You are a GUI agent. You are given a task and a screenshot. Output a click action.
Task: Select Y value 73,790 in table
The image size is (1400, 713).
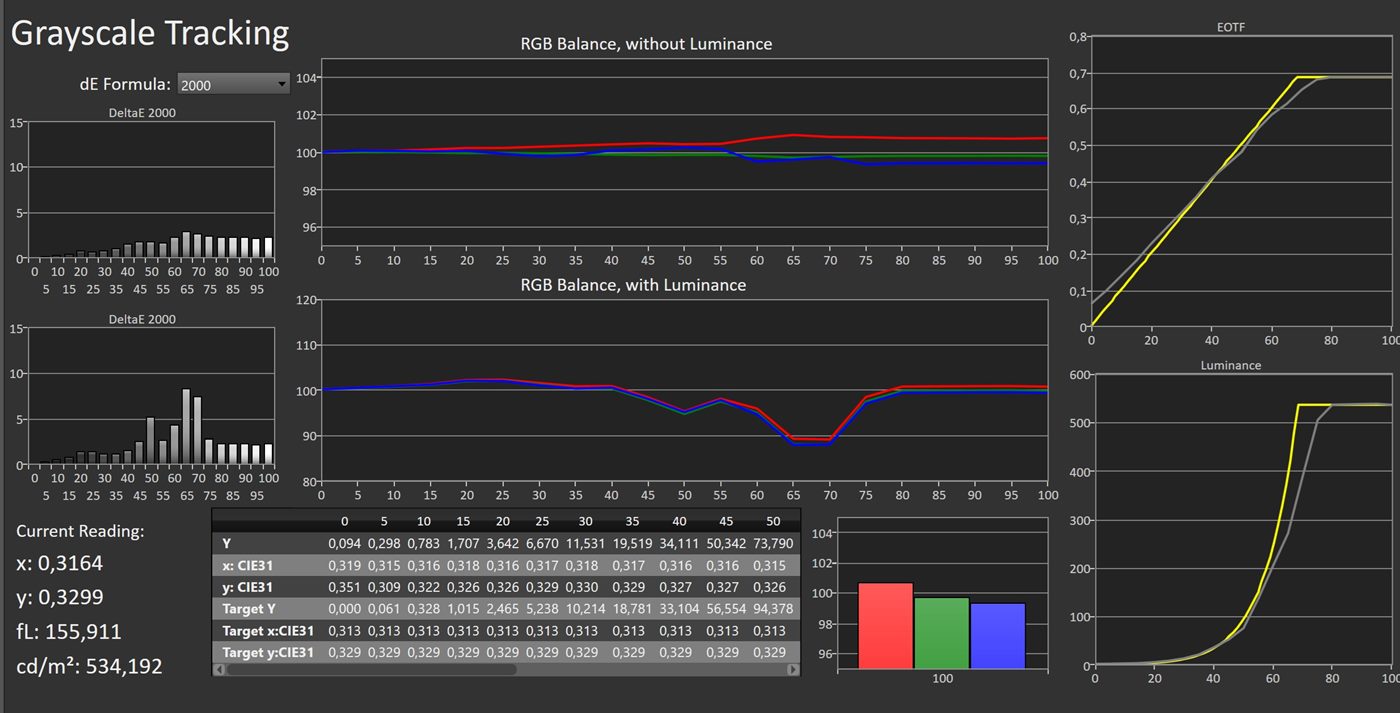pyautogui.click(x=769, y=543)
